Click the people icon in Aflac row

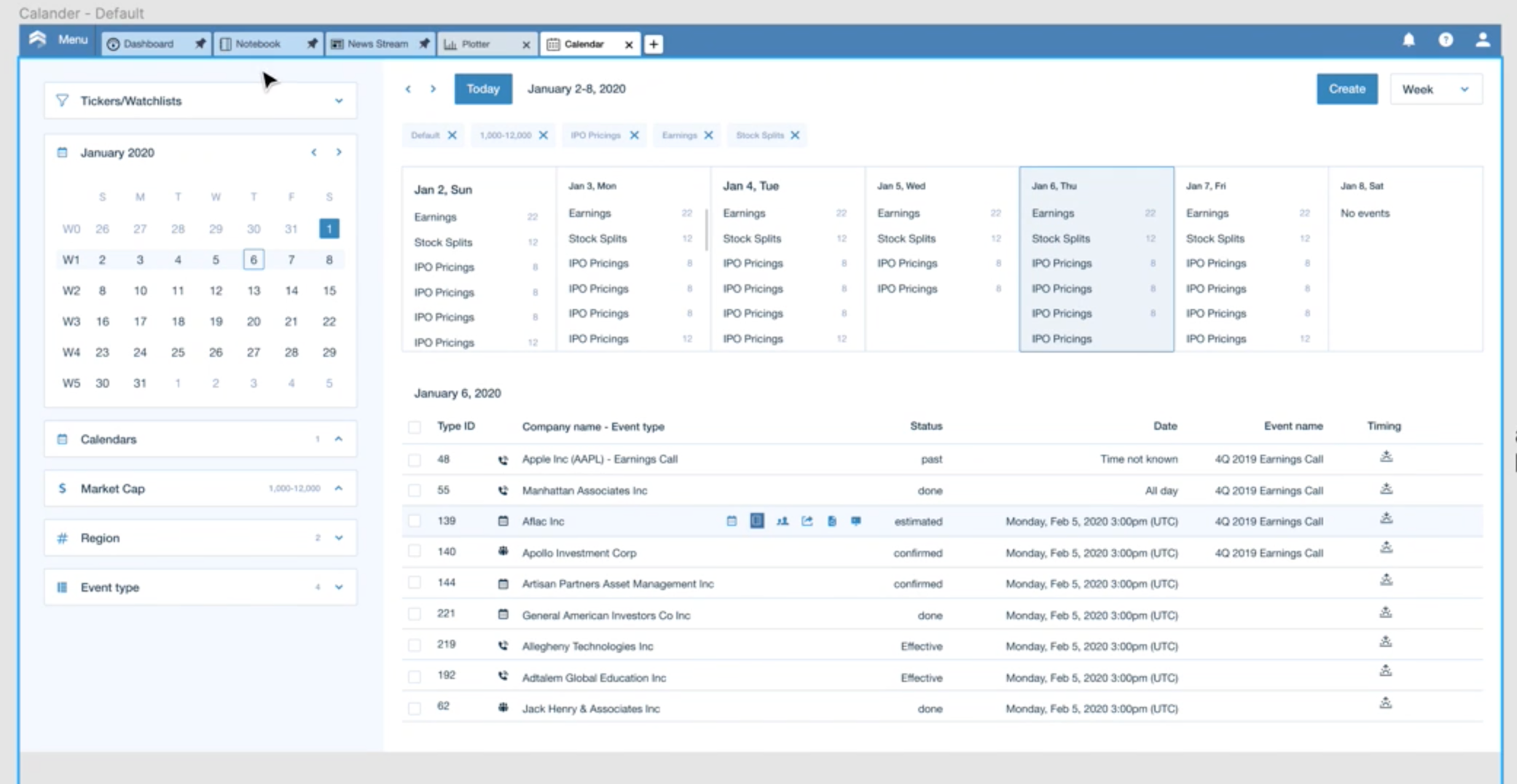click(782, 521)
